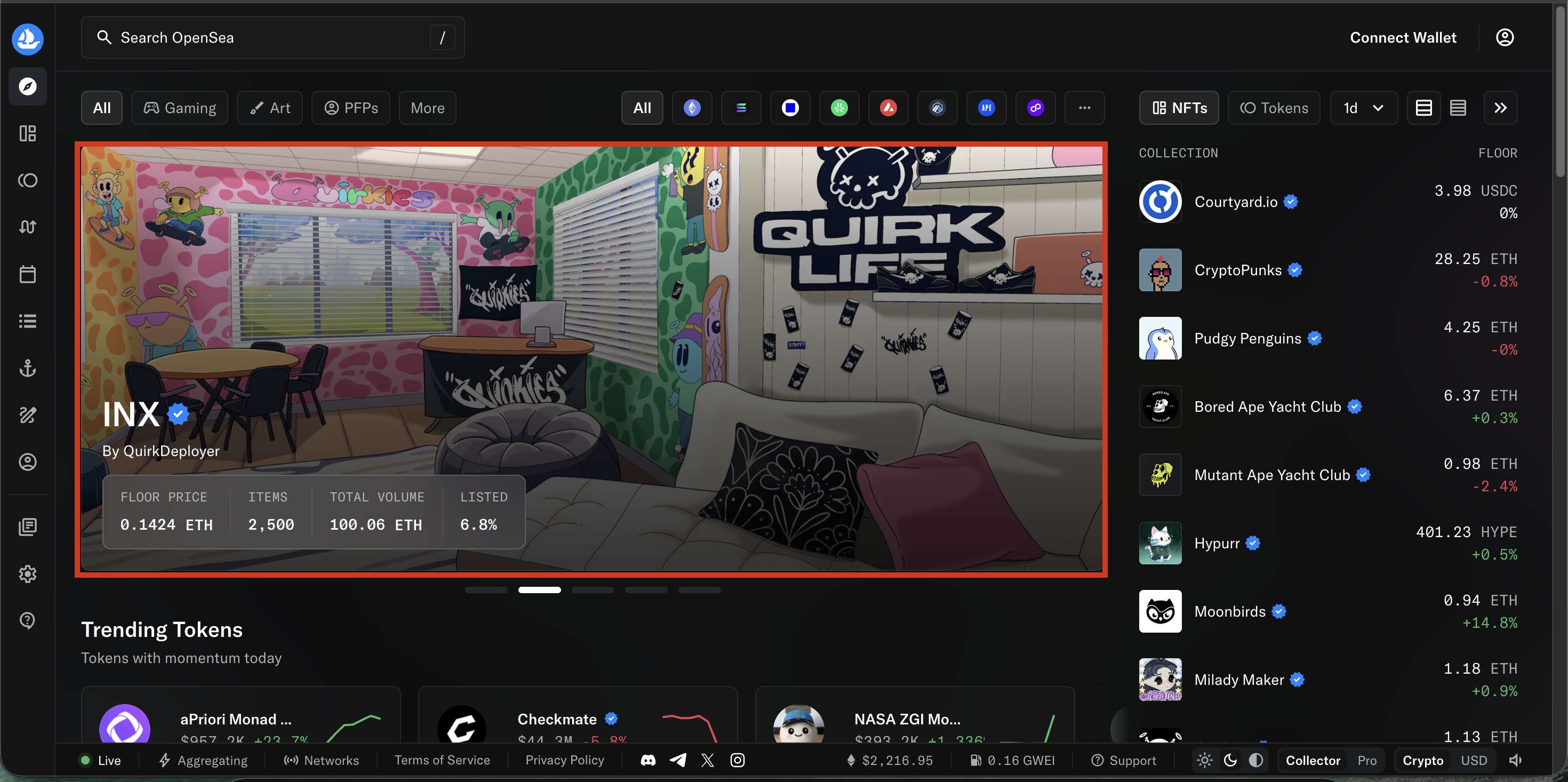The height and width of the screenshot is (782, 1568).
Task: Switch to dark mode moon icon
Action: tap(1230, 760)
